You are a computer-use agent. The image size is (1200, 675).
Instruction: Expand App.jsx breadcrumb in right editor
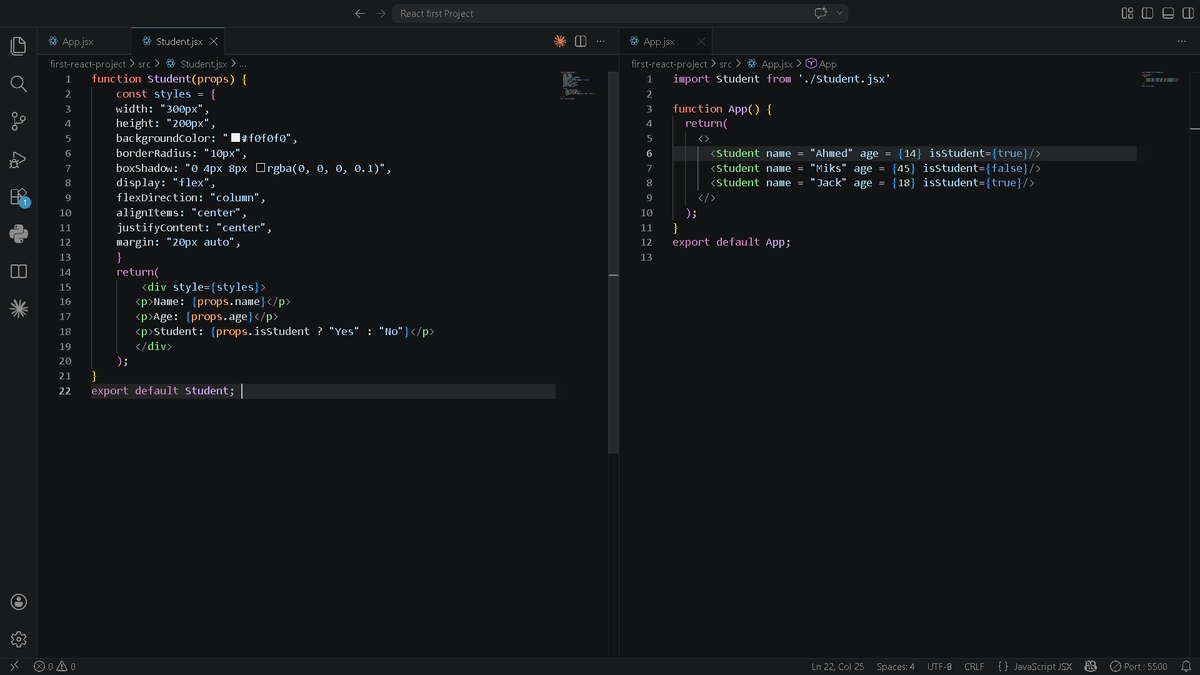pos(769,64)
